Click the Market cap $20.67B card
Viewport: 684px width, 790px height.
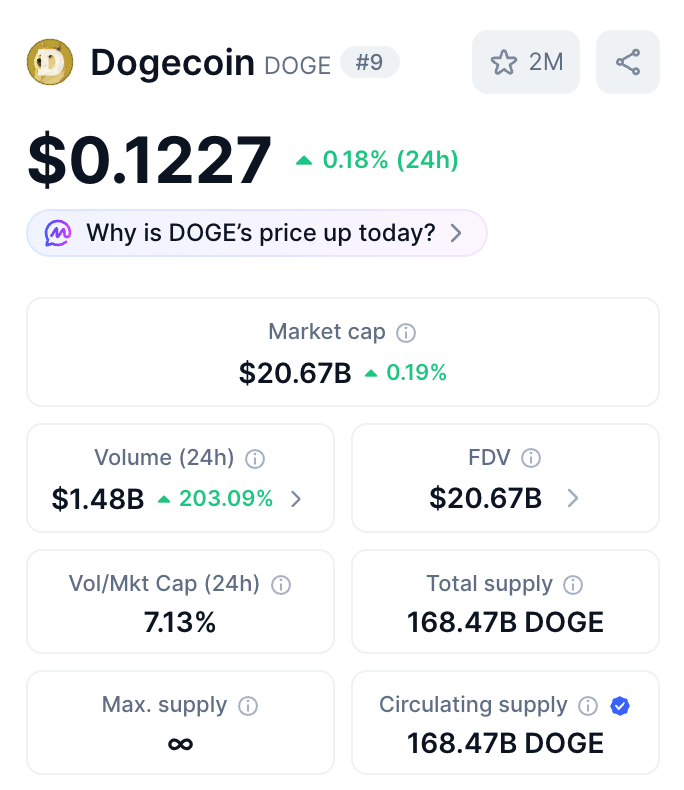(343, 352)
